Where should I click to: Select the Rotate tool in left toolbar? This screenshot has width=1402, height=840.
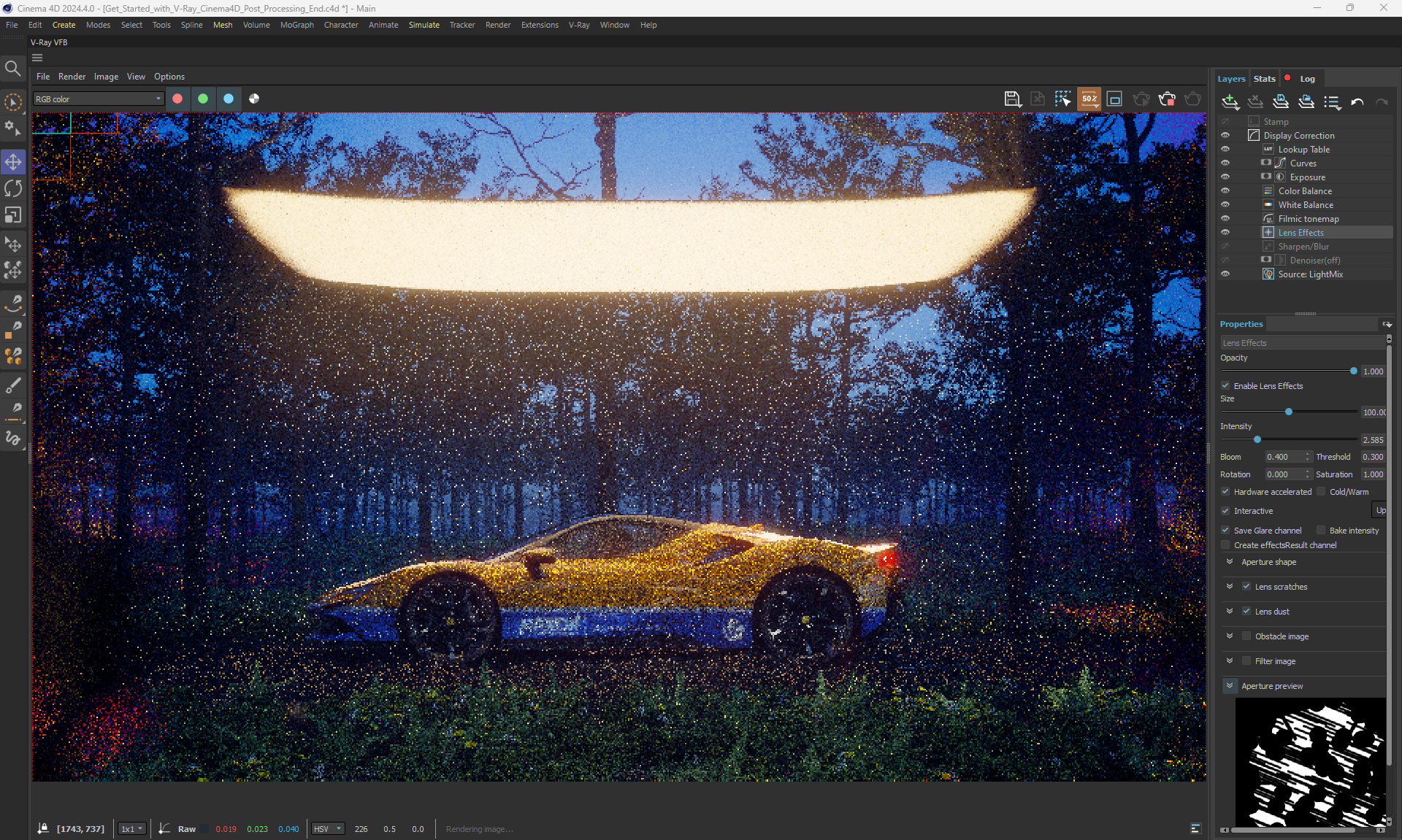click(x=13, y=188)
